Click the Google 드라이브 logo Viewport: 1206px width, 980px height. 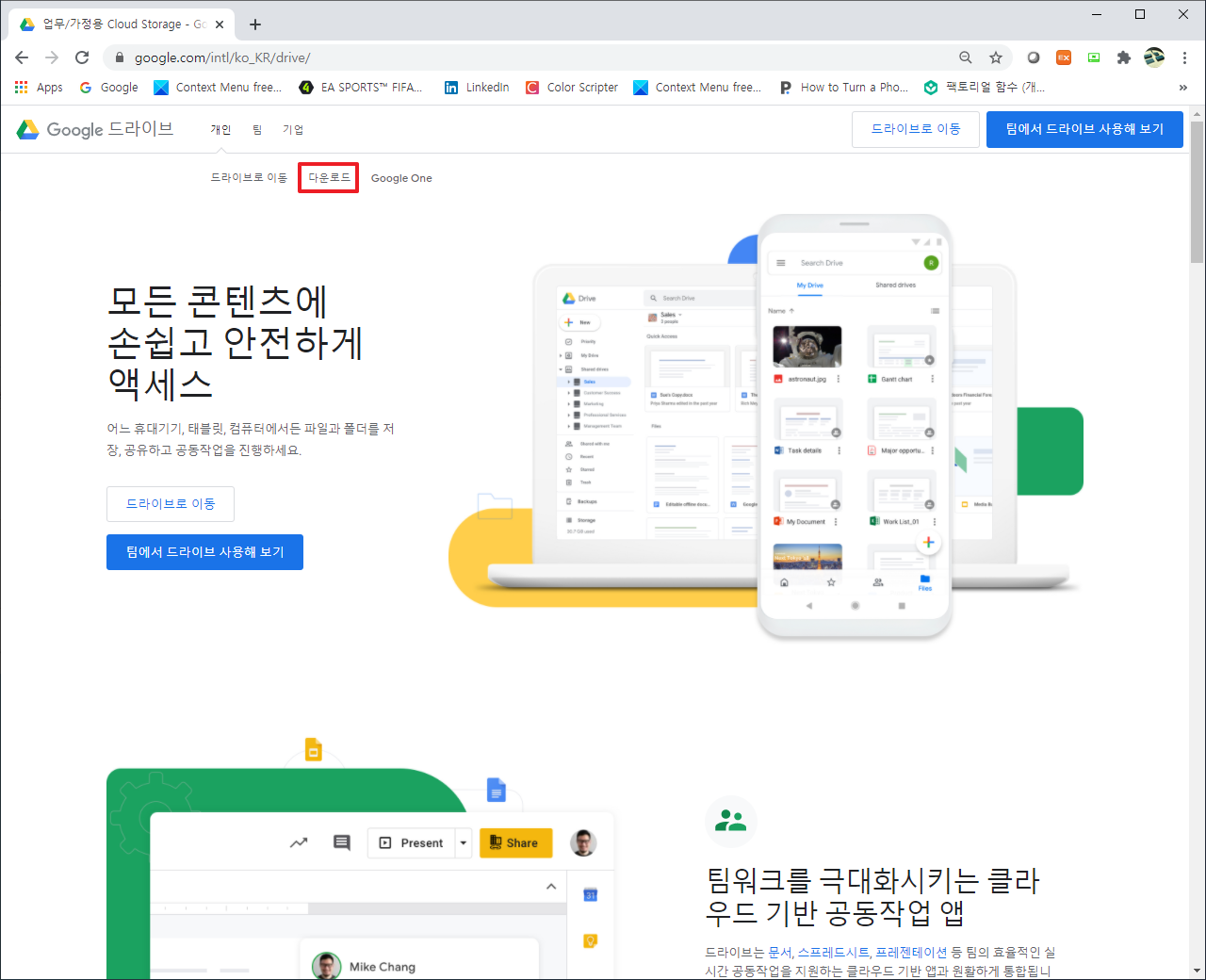tap(95, 129)
